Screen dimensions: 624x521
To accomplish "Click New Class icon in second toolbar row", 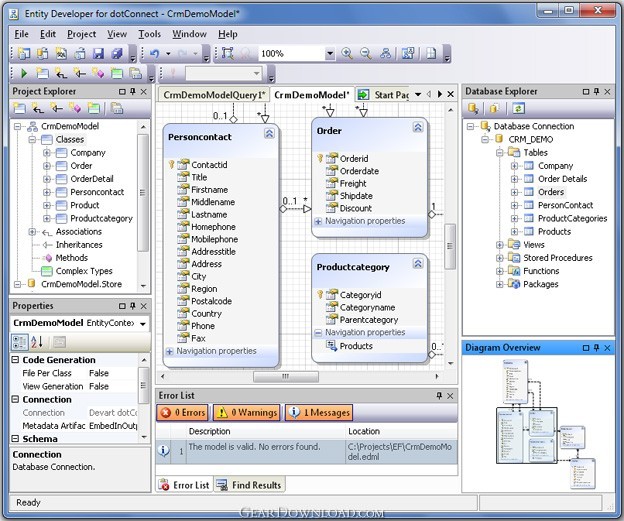I will pyautogui.click(x=42, y=74).
